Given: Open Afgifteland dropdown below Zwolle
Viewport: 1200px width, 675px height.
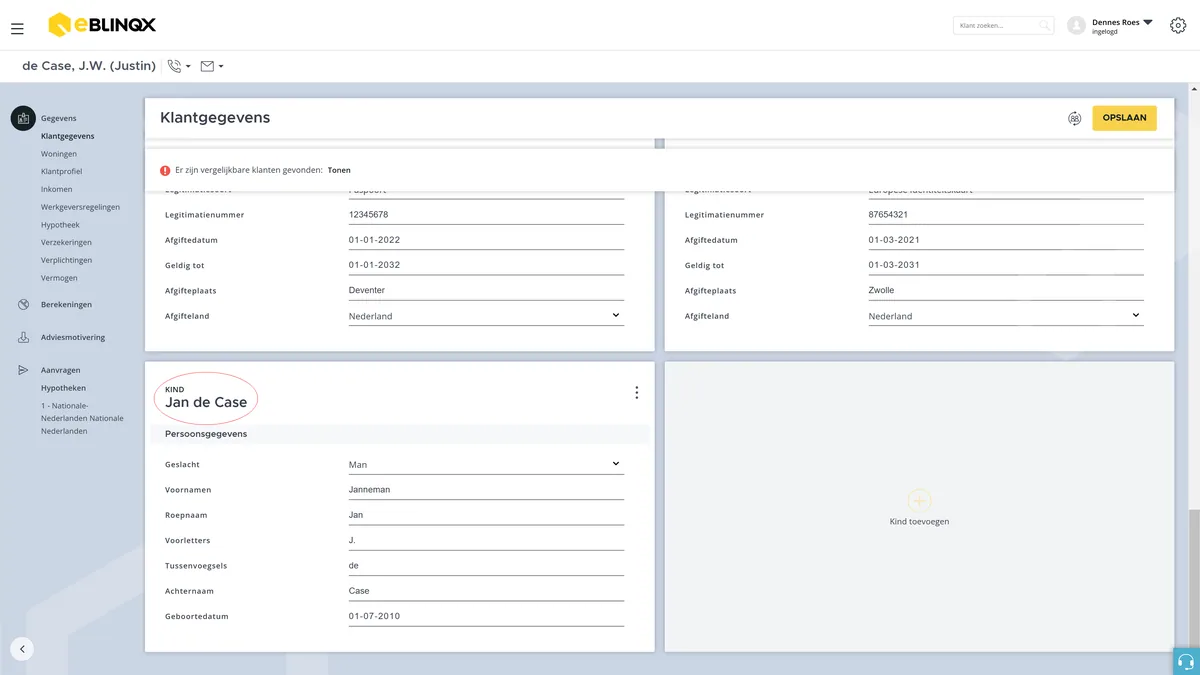Looking at the screenshot, I should (1006, 316).
